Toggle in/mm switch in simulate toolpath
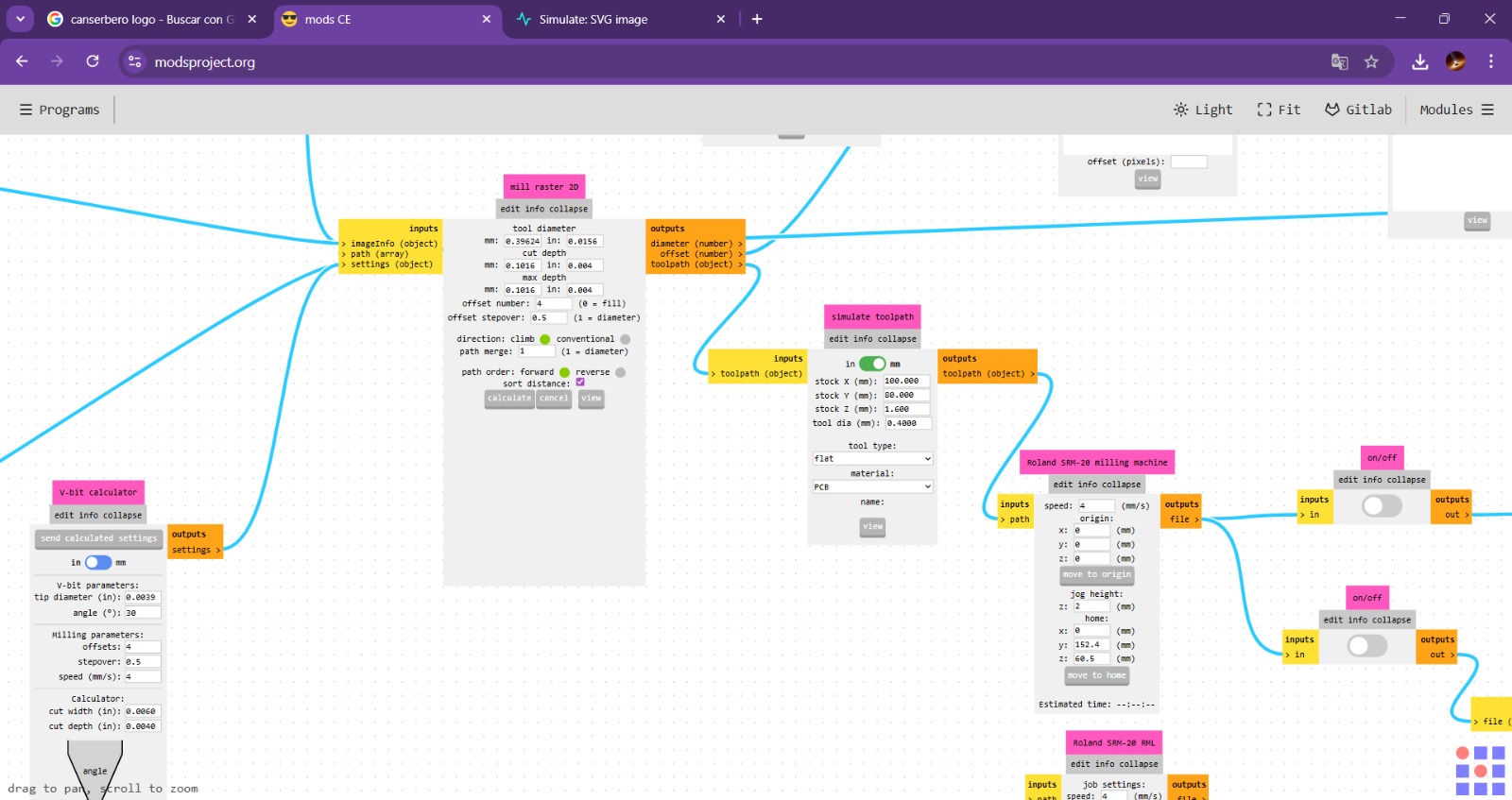1512x800 pixels. (872, 364)
